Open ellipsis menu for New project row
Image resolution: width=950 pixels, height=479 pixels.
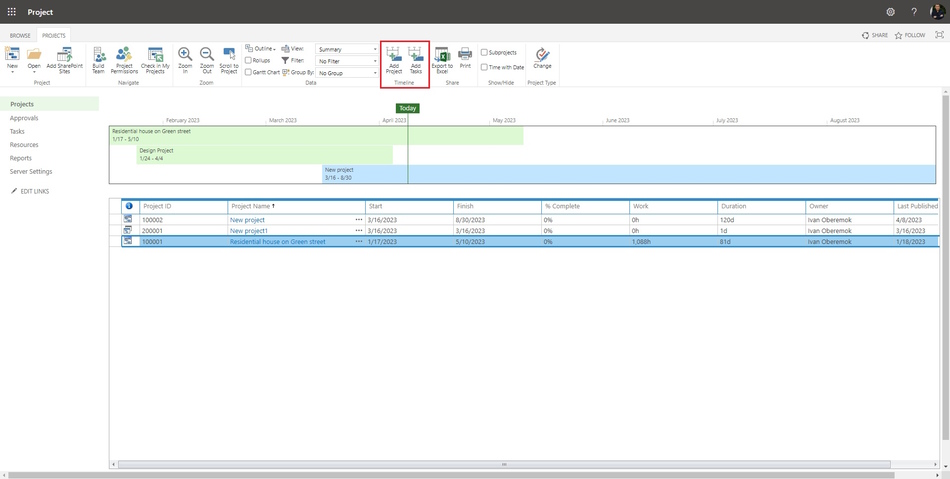coord(359,220)
